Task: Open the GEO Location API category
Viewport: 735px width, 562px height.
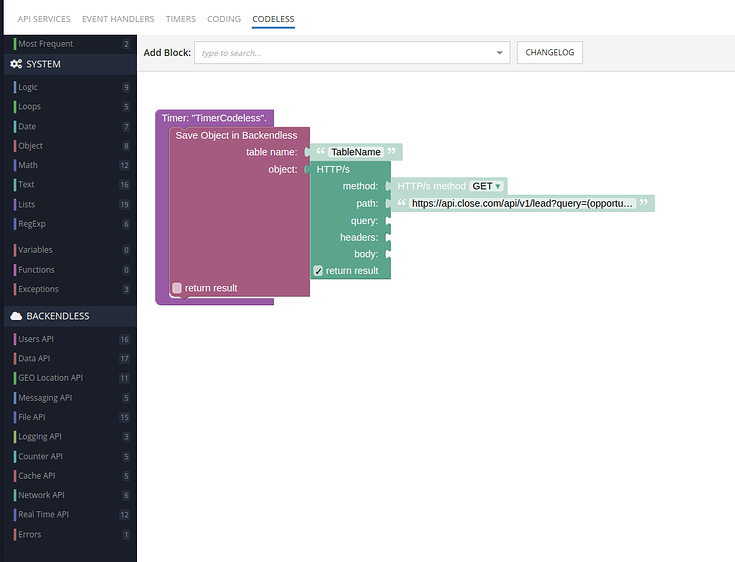Action: pos(70,378)
